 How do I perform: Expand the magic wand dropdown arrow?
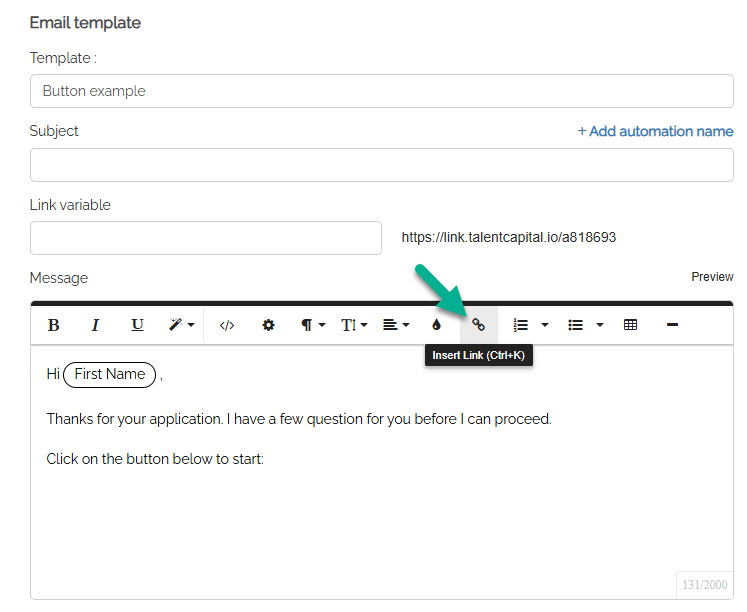pyautogui.click(x=191, y=325)
